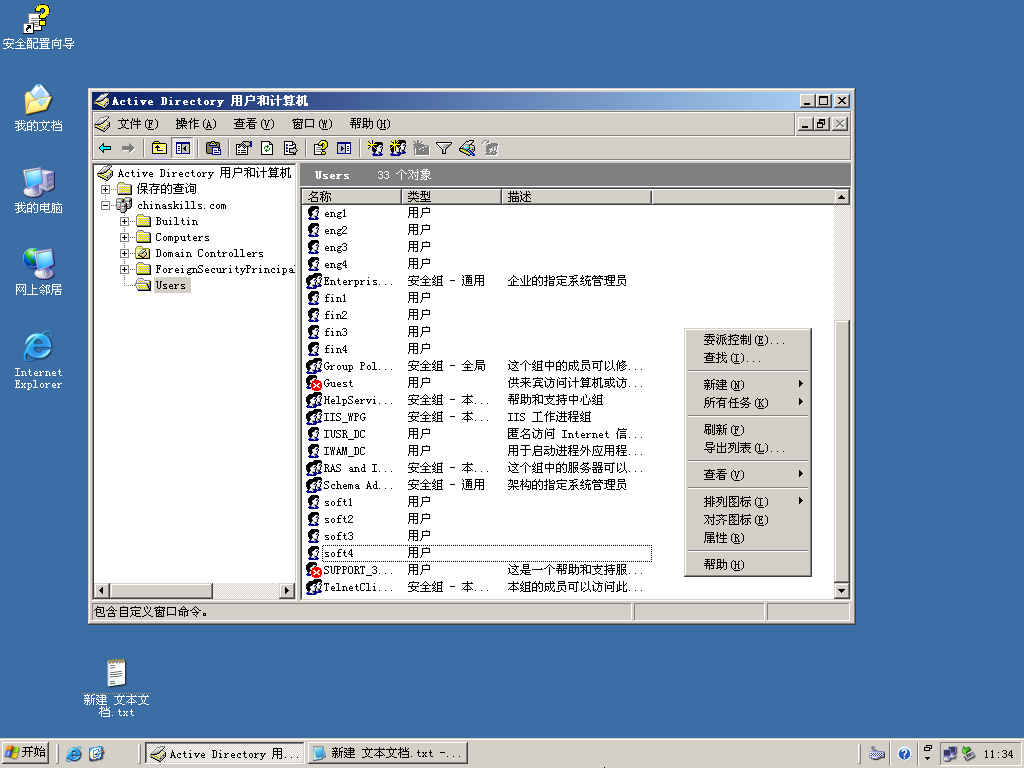Select the eng1 user row
The height and width of the screenshot is (768, 1024).
point(478,214)
